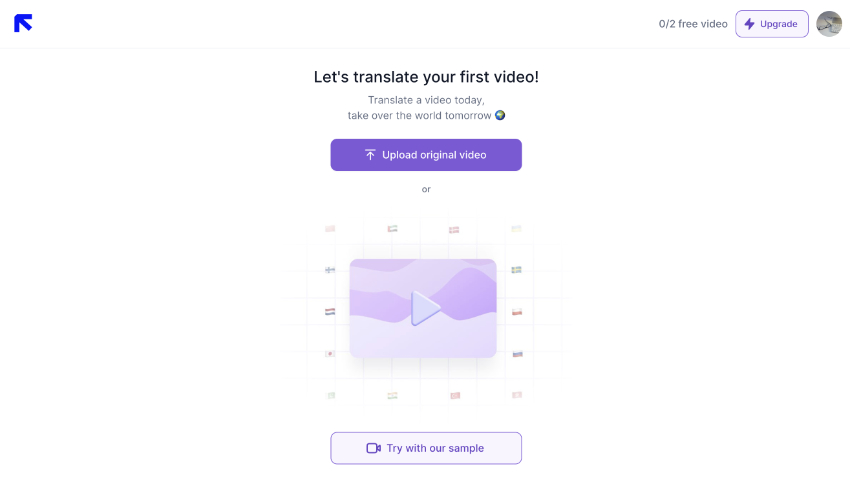This screenshot has width=850, height=493.
Task: Click the video camera icon in sample button
Action: pos(374,448)
